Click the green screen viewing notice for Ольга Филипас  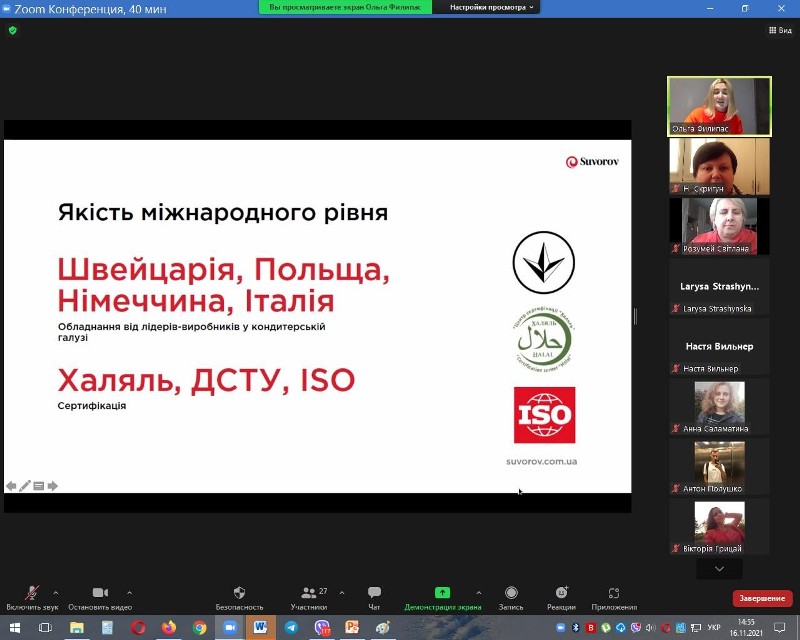(x=345, y=7)
